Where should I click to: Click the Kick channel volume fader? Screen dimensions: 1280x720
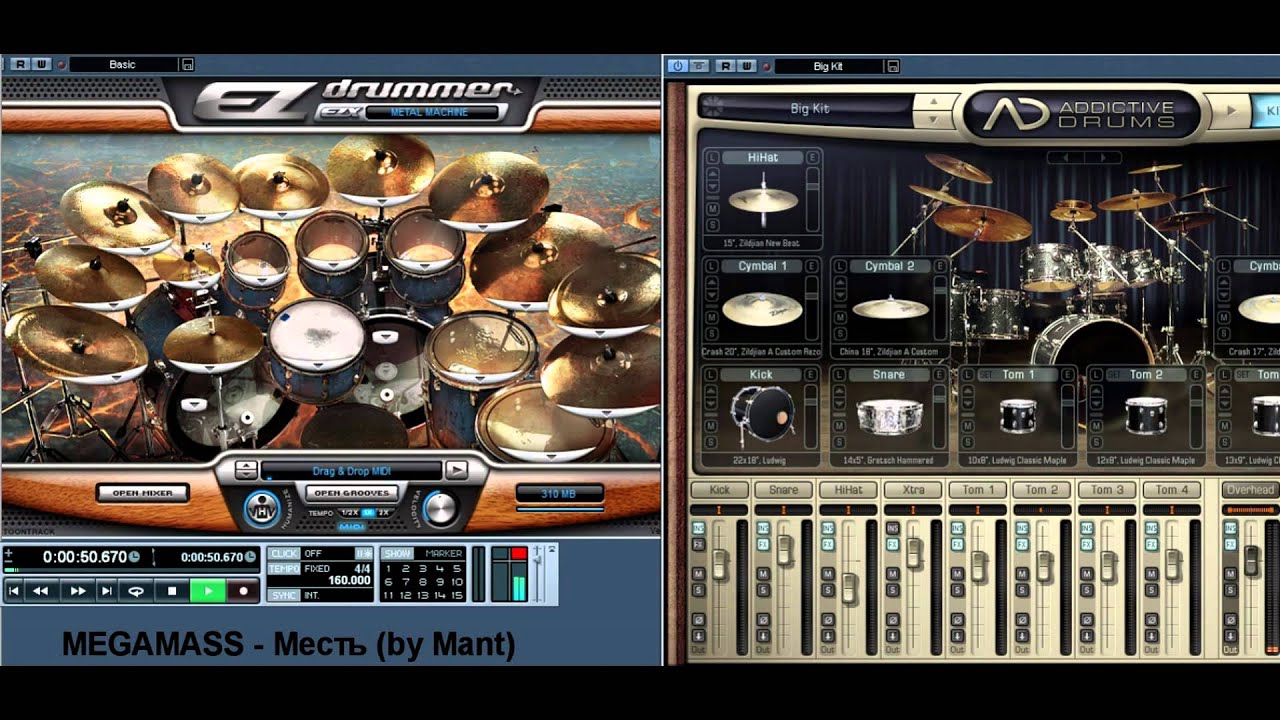click(x=719, y=565)
